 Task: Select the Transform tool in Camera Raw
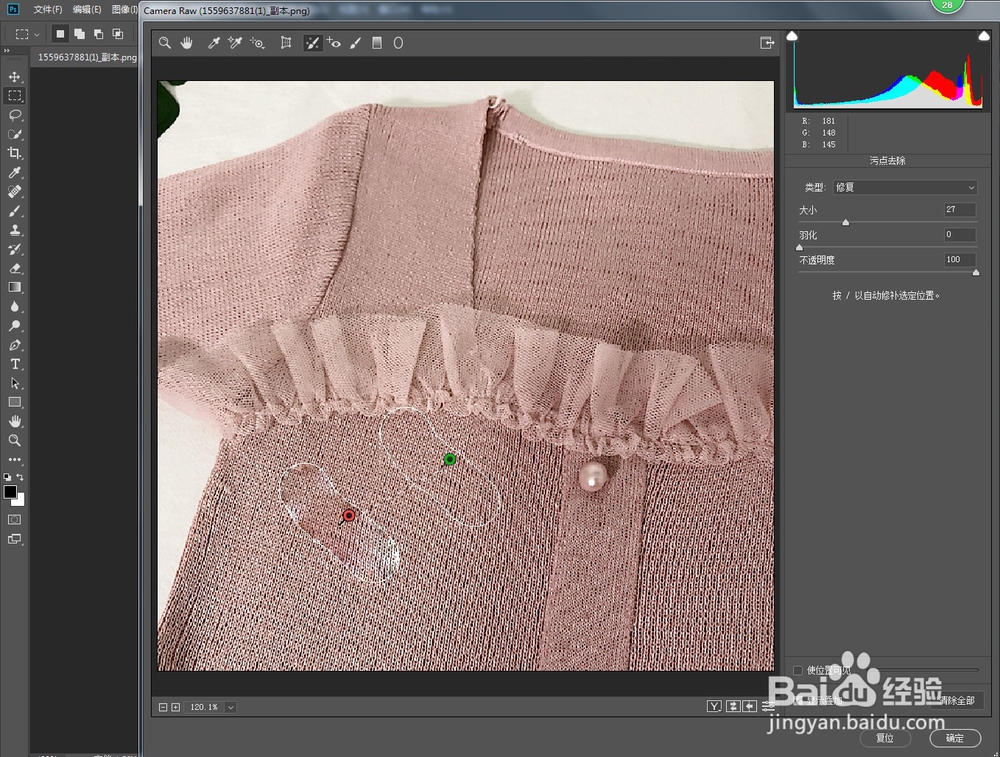[286, 43]
